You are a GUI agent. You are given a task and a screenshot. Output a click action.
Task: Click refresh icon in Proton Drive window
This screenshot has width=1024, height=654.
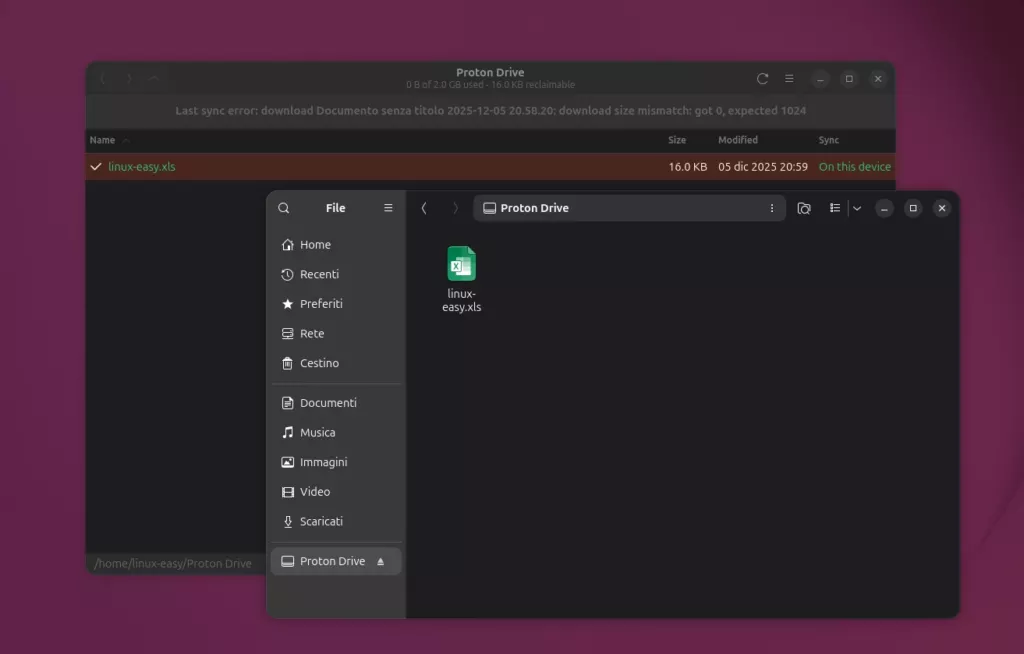coord(762,78)
